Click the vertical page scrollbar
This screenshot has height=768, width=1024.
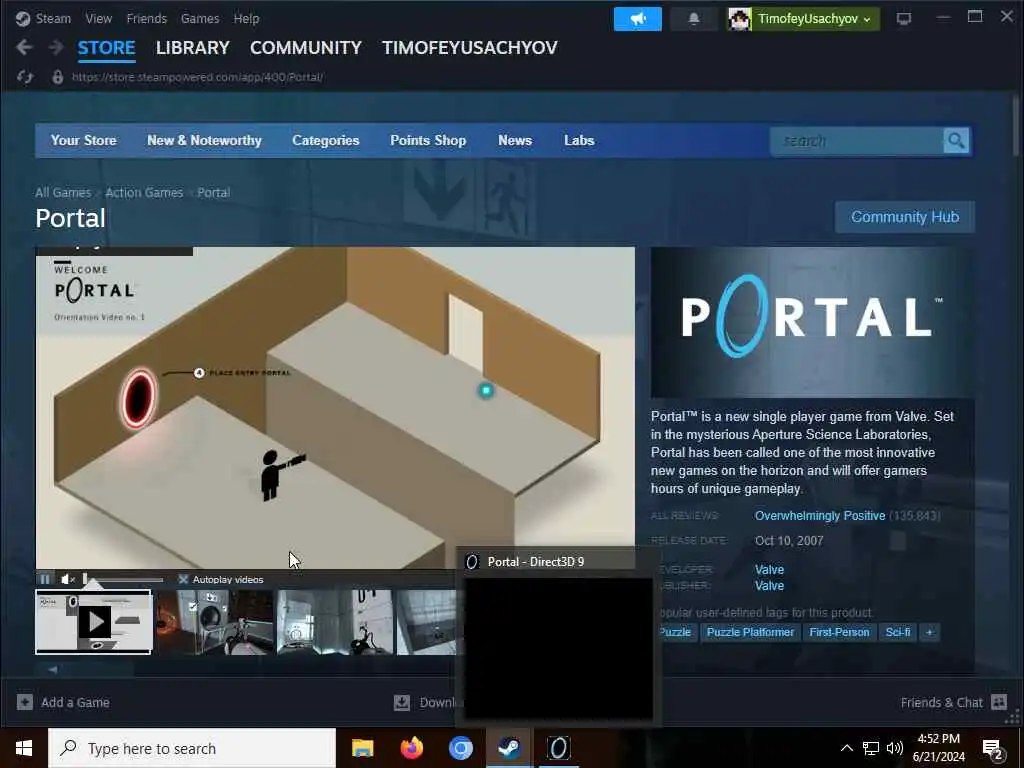coord(1016,126)
